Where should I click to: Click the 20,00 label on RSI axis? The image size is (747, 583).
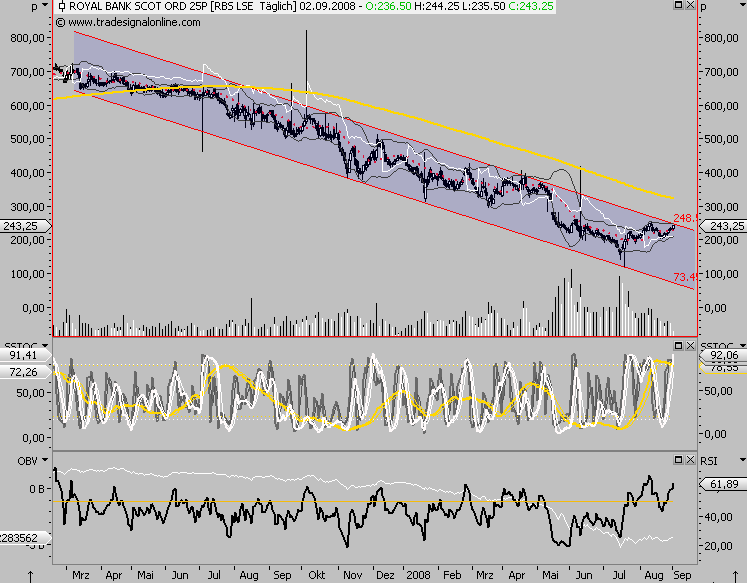point(718,546)
